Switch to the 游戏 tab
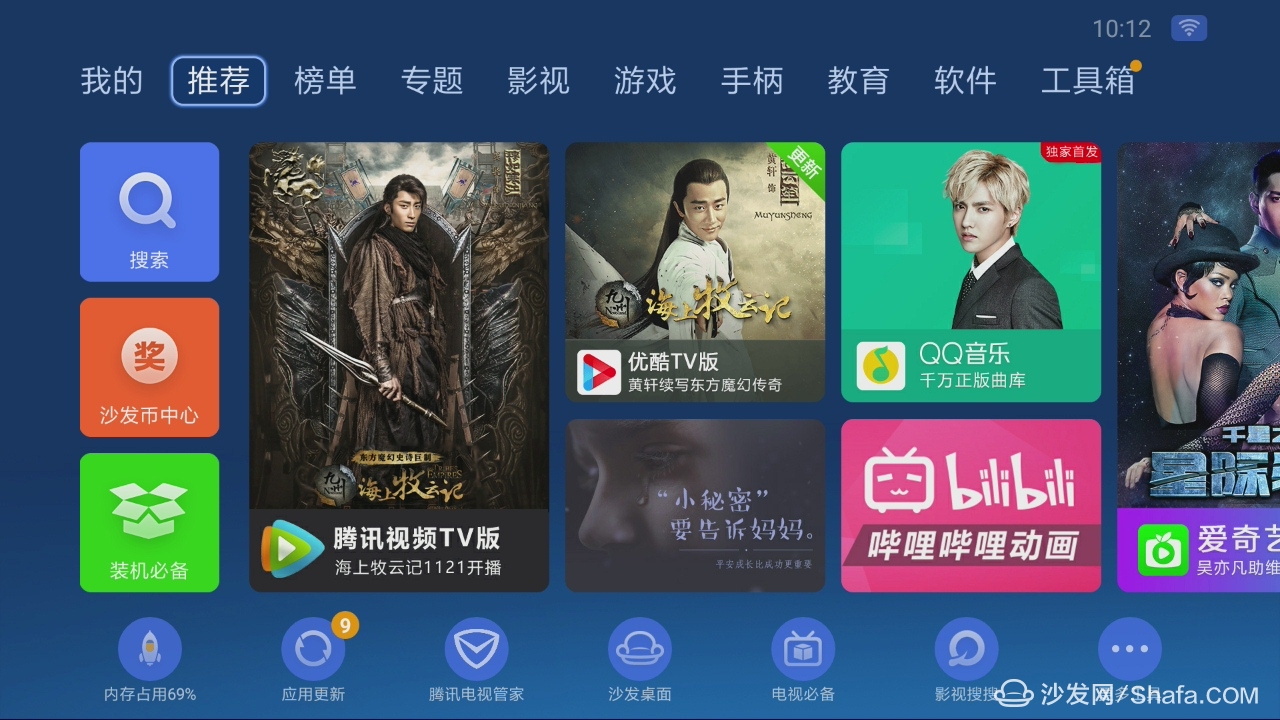 pyautogui.click(x=645, y=81)
